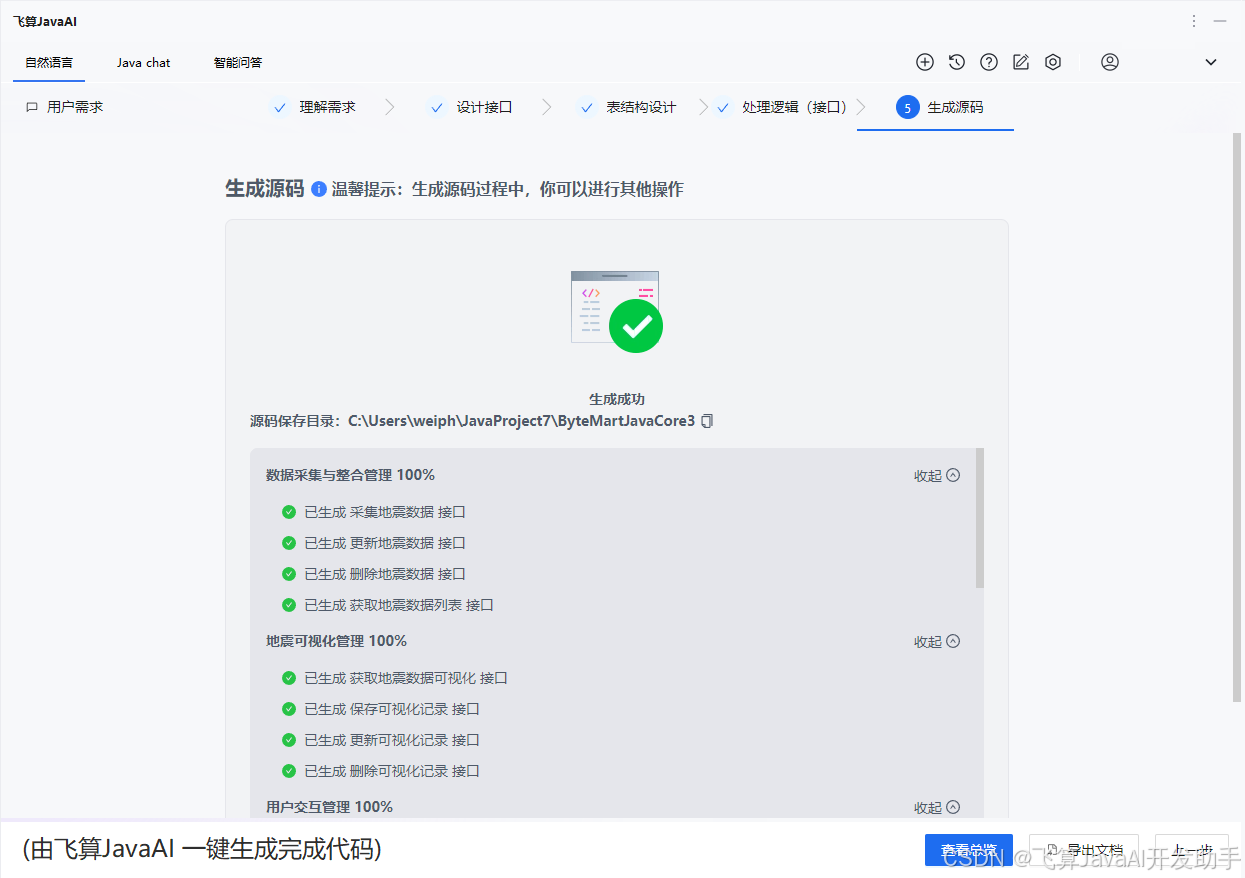This screenshot has width=1245, height=878.
Task: Click green check beside 删除可视化记录
Action: [289, 771]
